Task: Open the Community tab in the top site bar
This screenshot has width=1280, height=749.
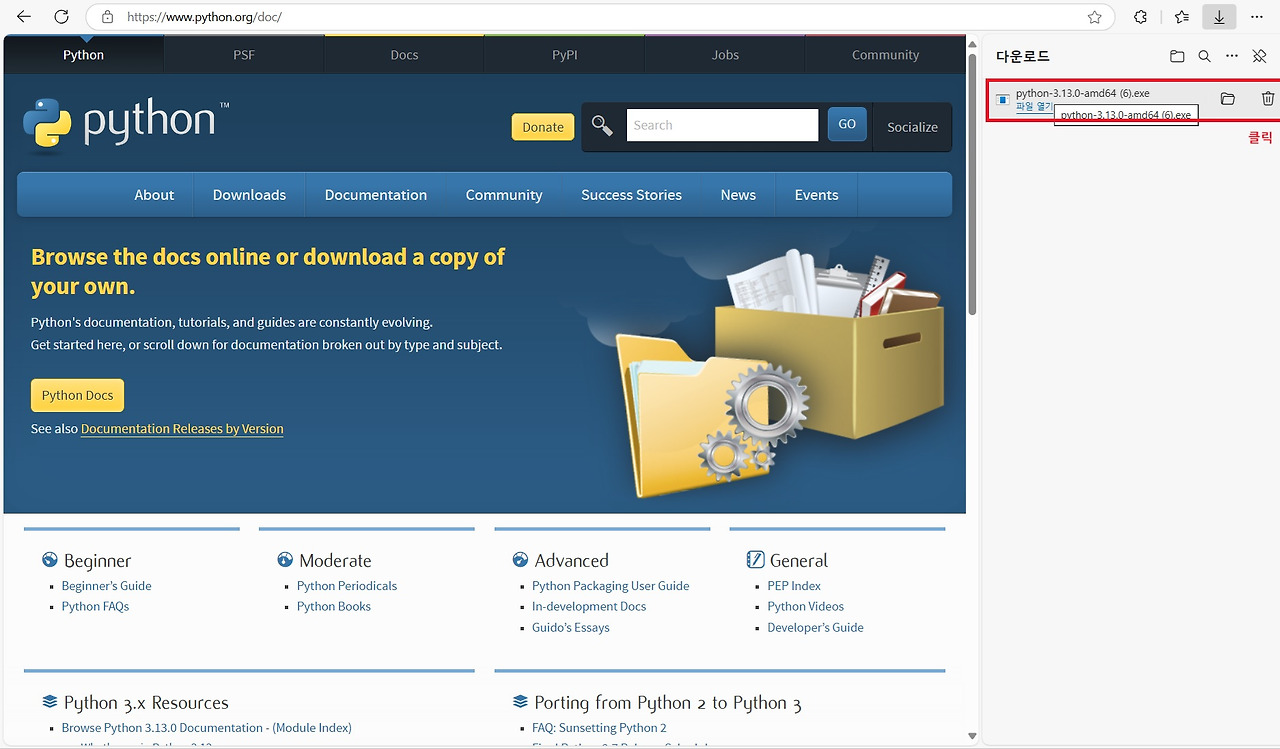Action: (885, 55)
